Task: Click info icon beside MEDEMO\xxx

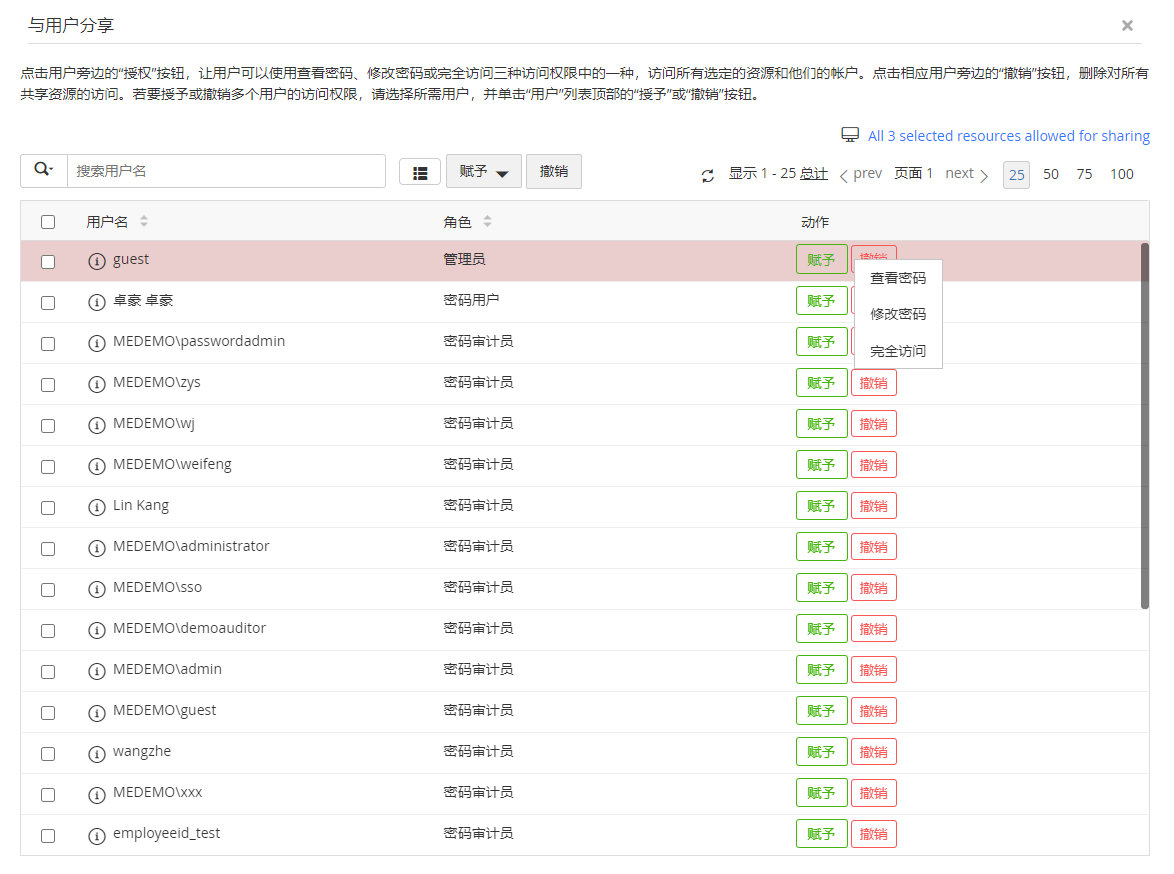Action: coord(97,794)
